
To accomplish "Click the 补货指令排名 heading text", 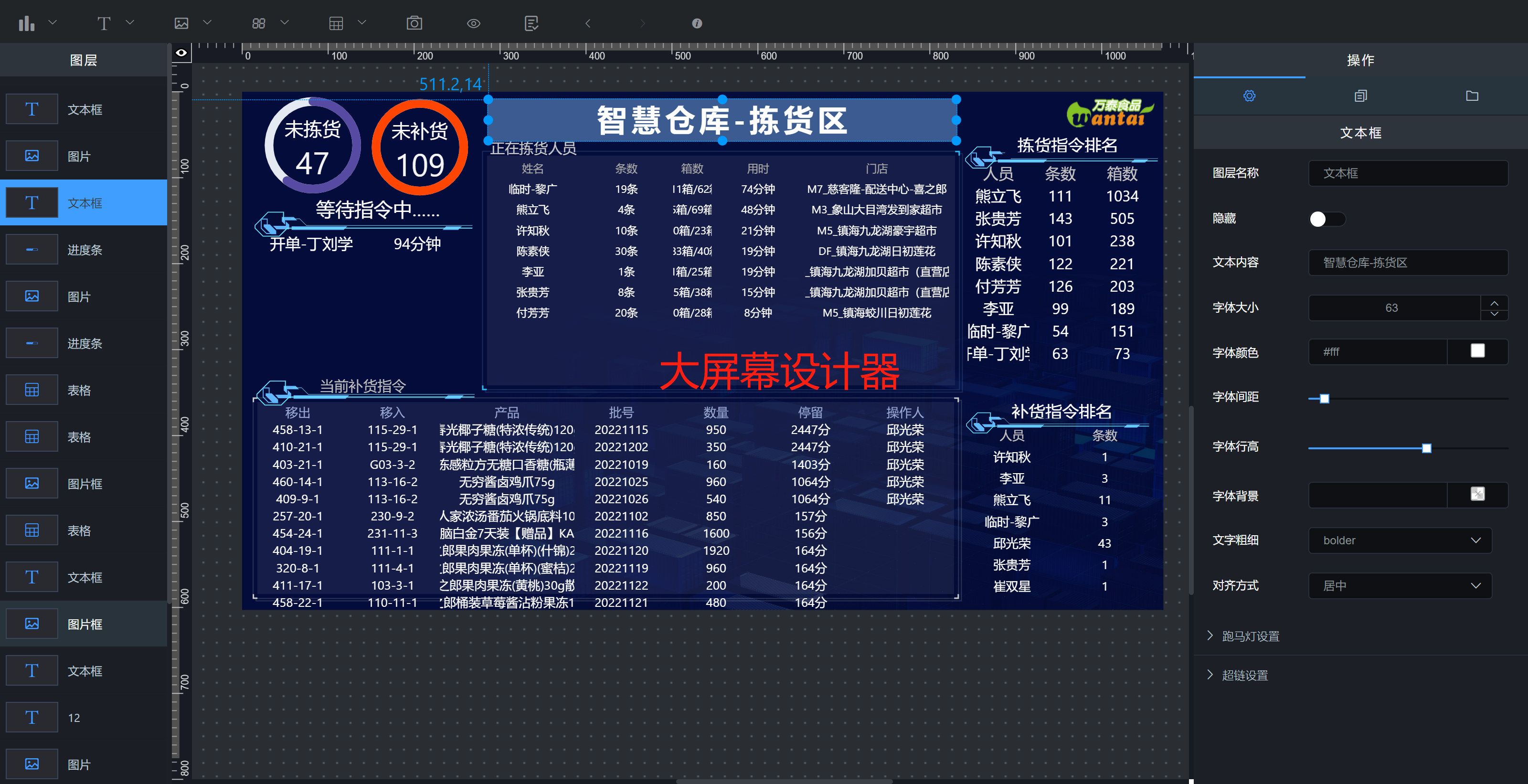I will pos(1061,411).
